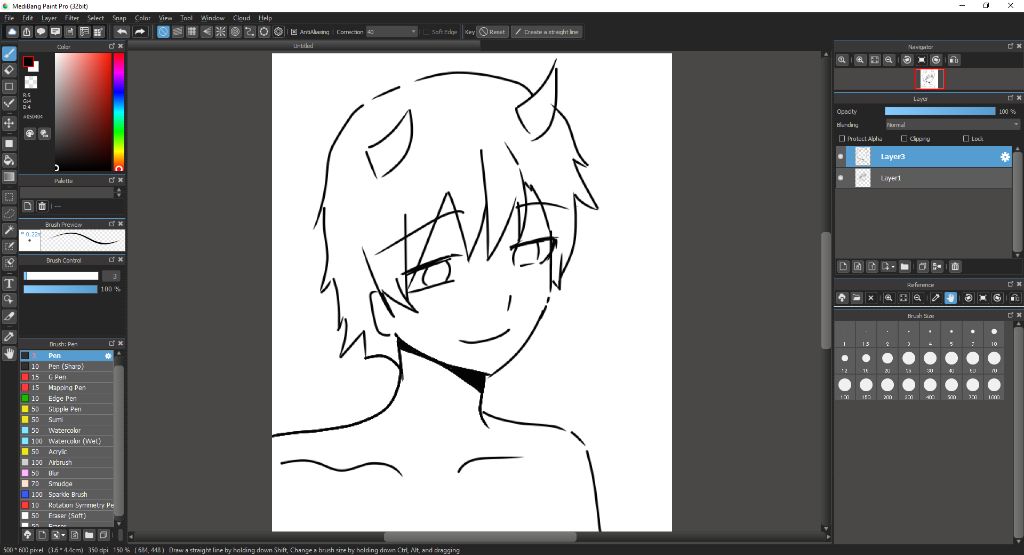
Task: Click the Redo arrow in toolbar
Action: 140,31
